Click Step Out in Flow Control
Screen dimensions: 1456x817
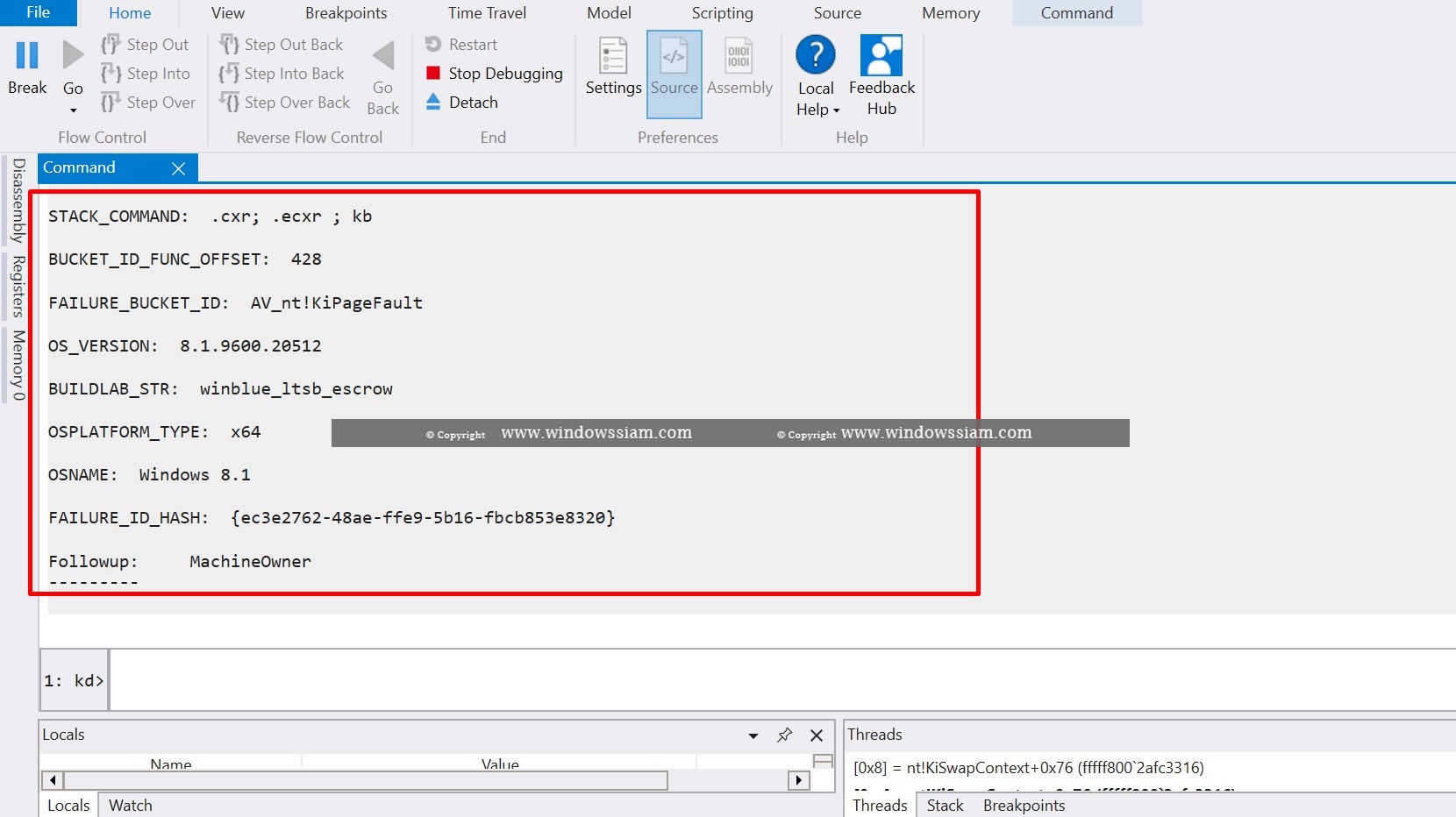click(146, 45)
